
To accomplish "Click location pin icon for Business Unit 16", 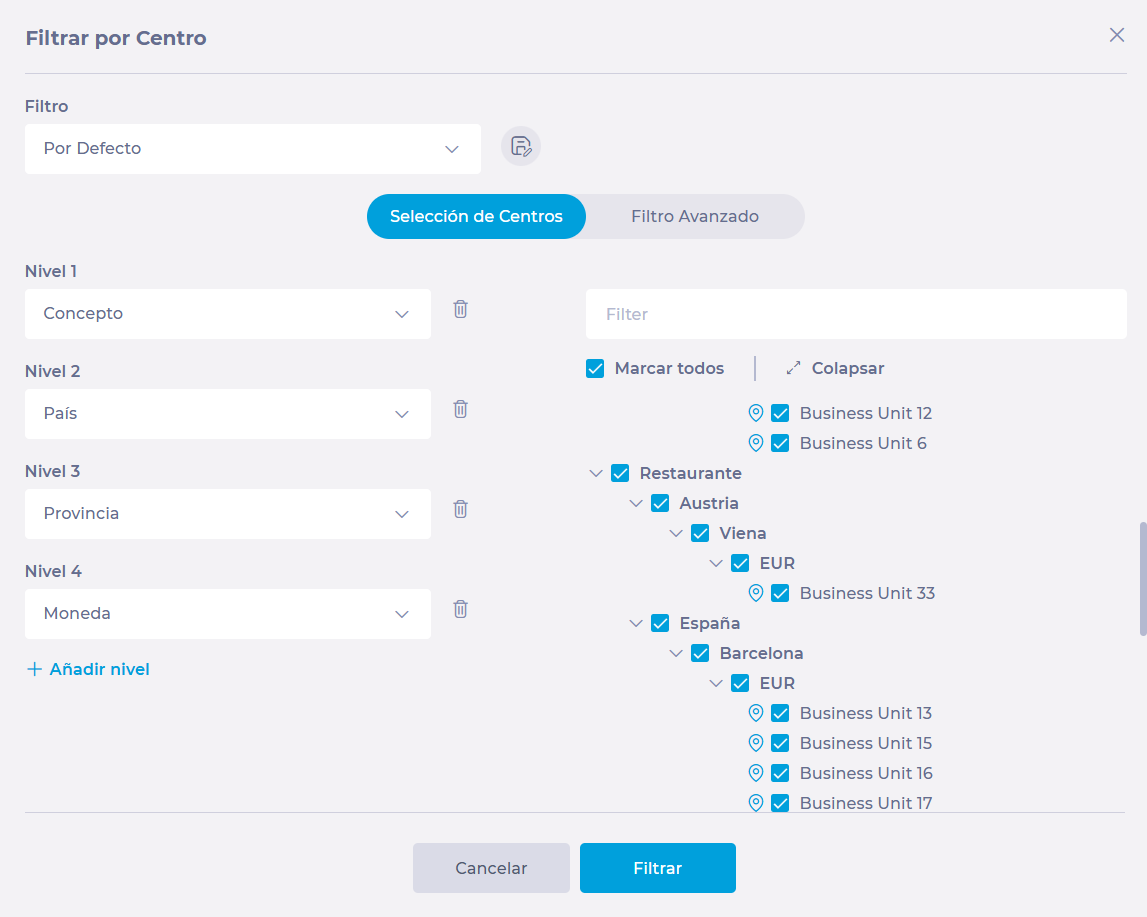I will (x=756, y=773).
